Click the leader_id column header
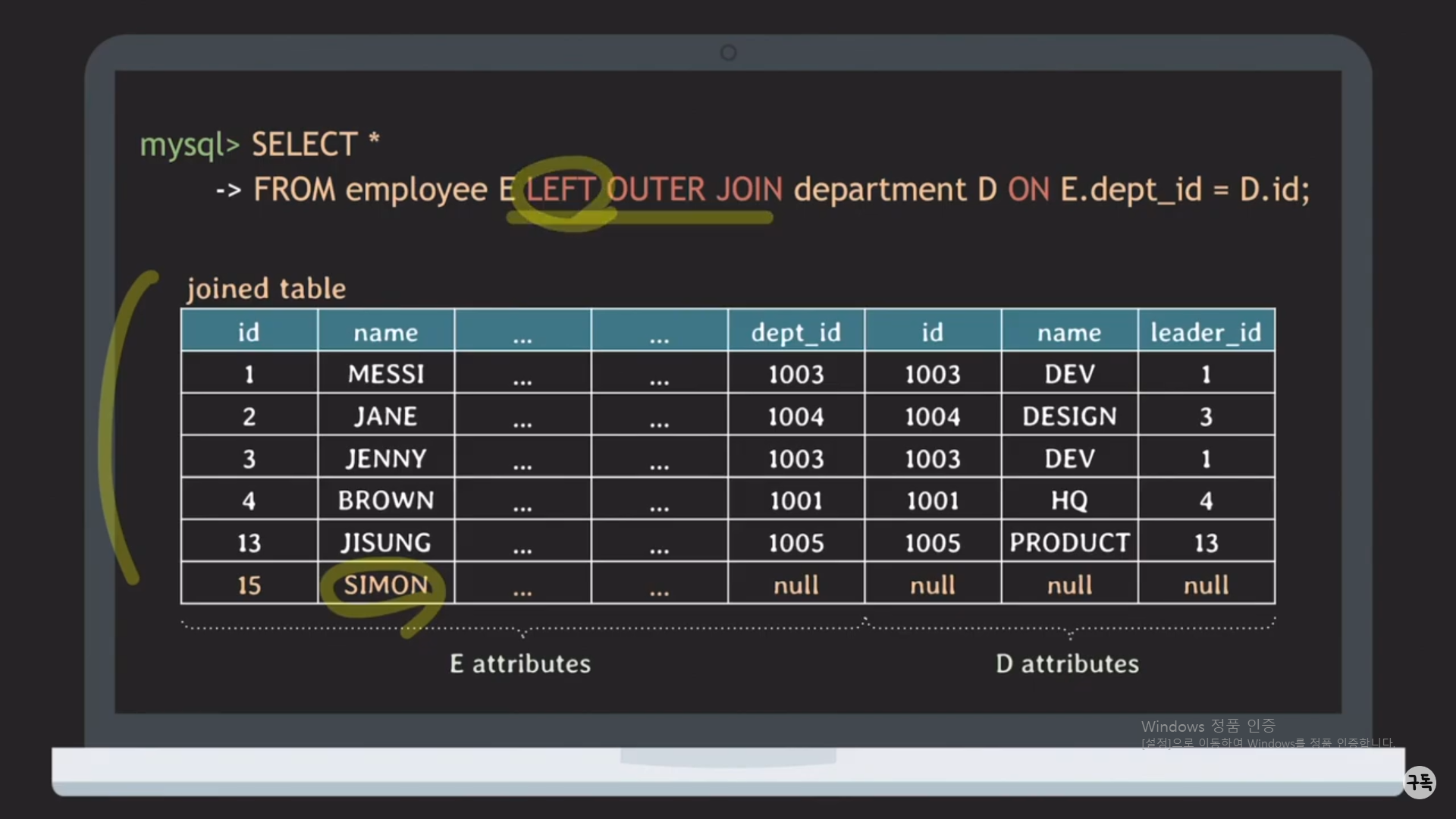Screen dimensions: 1456x819 [x=1206, y=332]
